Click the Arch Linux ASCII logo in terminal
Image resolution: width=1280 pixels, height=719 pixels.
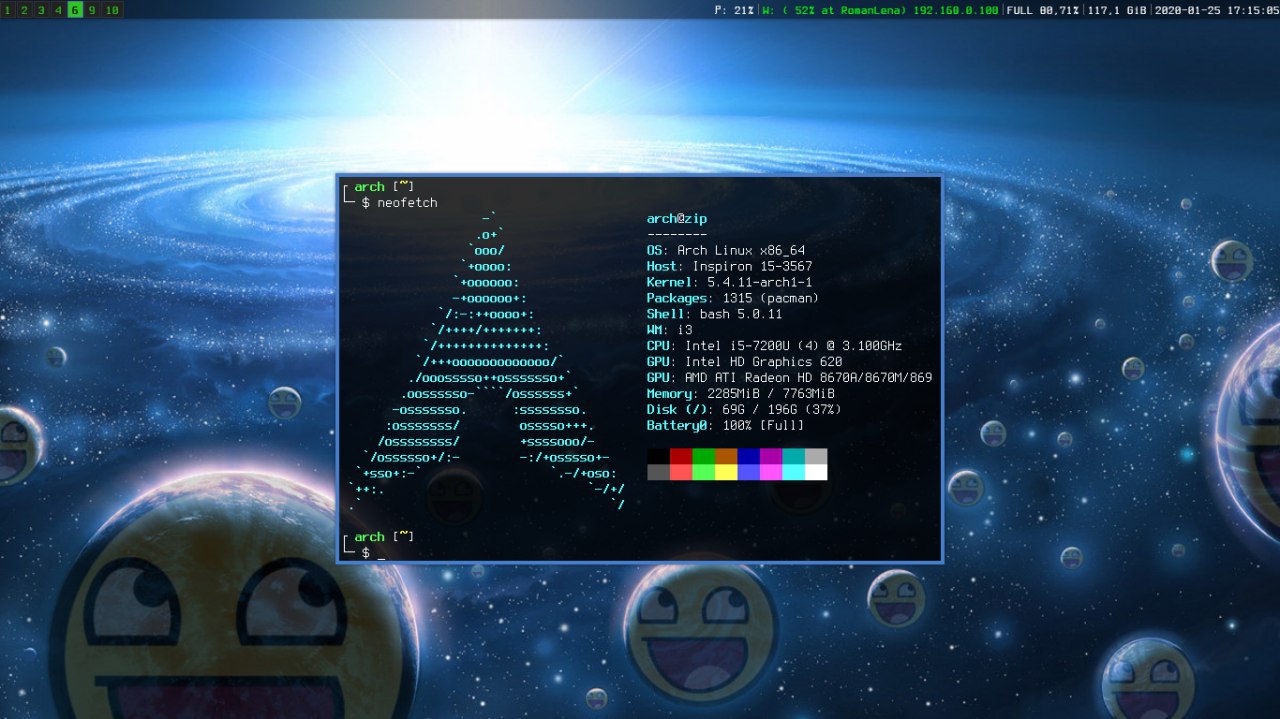487,362
